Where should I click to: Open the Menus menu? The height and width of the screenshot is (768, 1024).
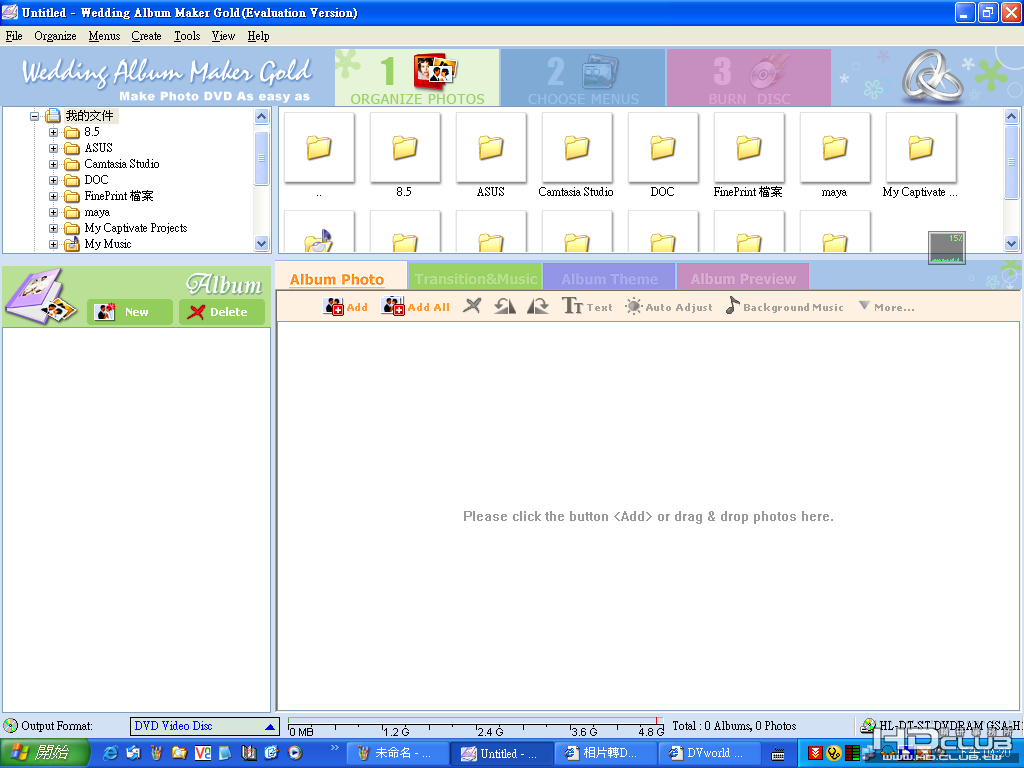pyautogui.click(x=104, y=36)
